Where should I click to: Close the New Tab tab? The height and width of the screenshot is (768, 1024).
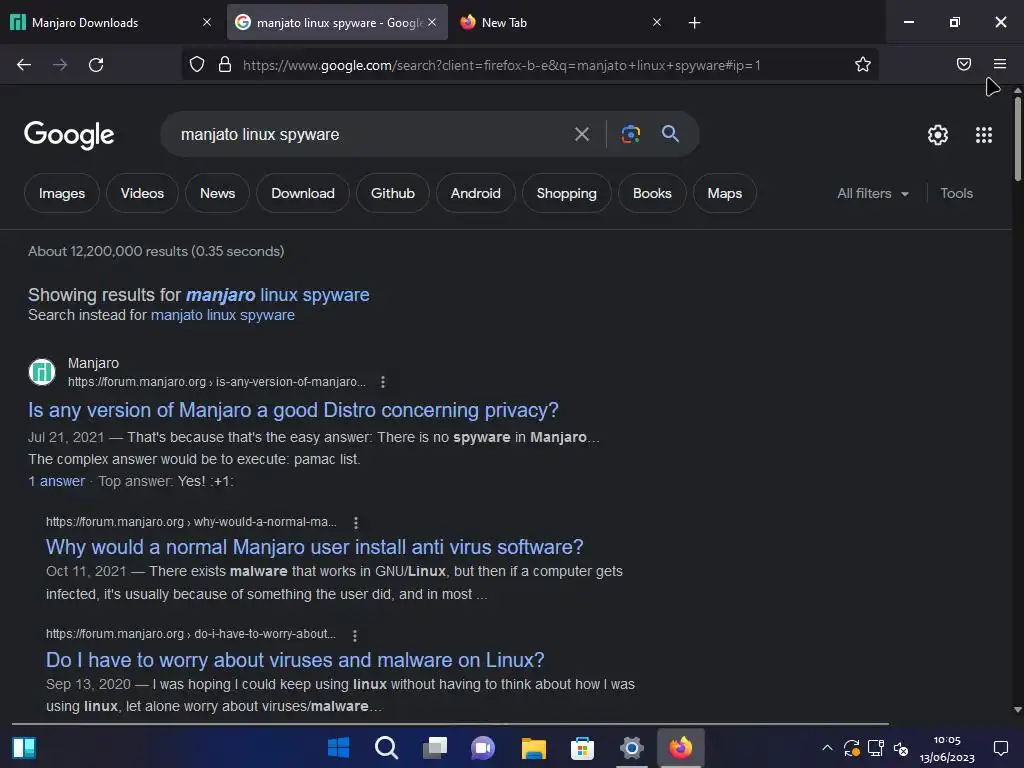click(657, 22)
